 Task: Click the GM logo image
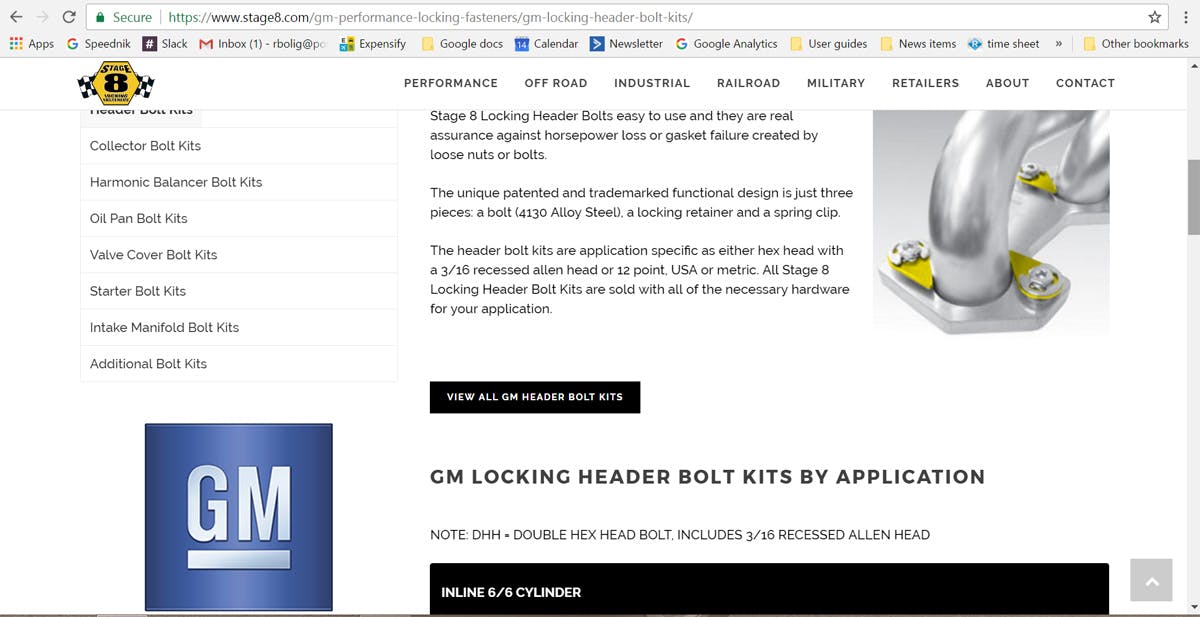[x=239, y=517]
